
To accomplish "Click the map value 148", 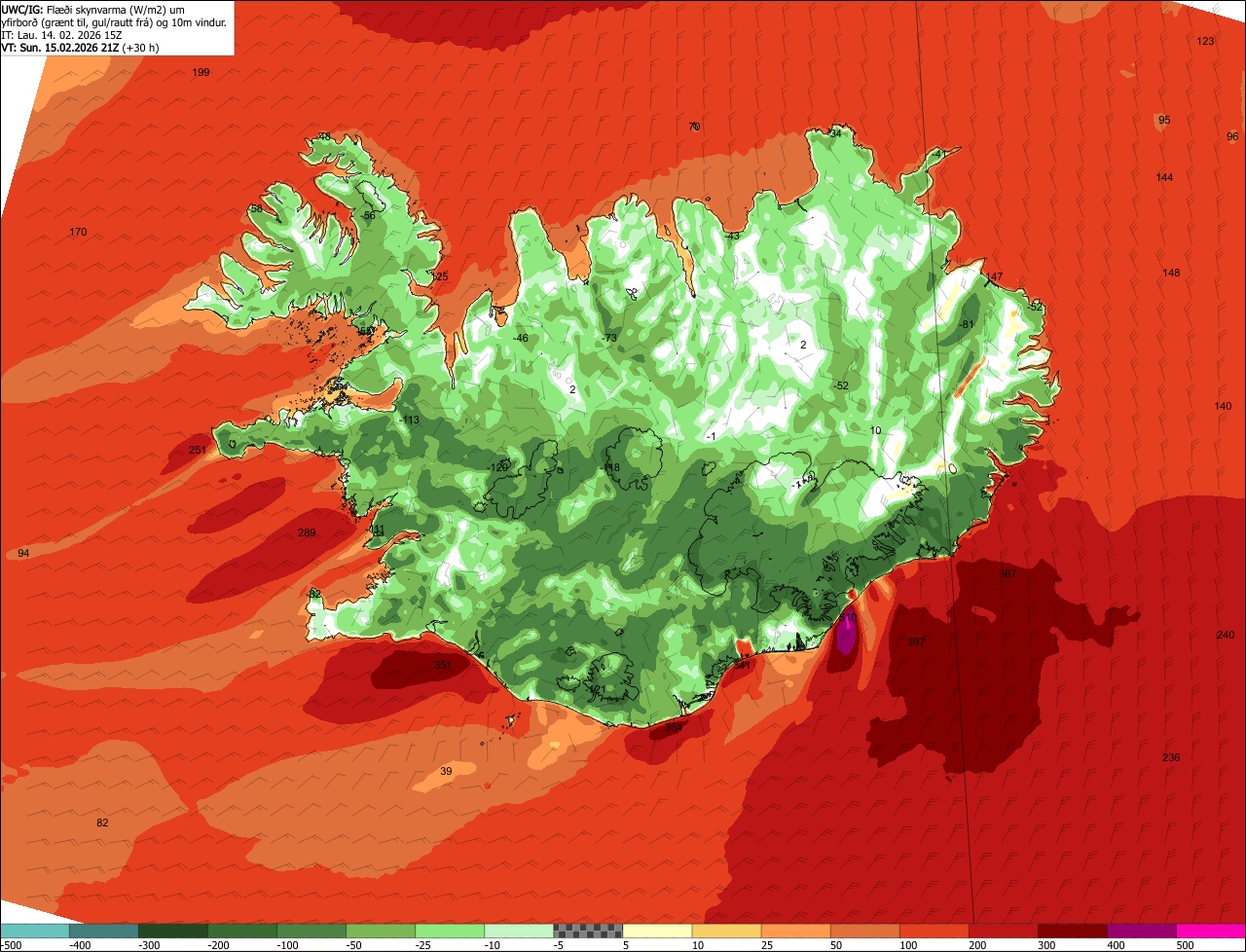I will (1171, 273).
